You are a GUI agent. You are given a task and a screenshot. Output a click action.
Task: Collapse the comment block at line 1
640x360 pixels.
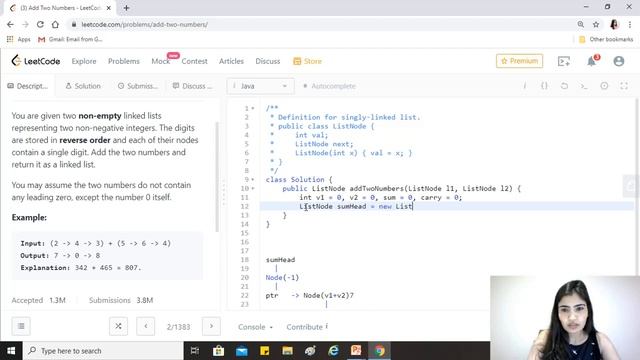coord(253,108)
